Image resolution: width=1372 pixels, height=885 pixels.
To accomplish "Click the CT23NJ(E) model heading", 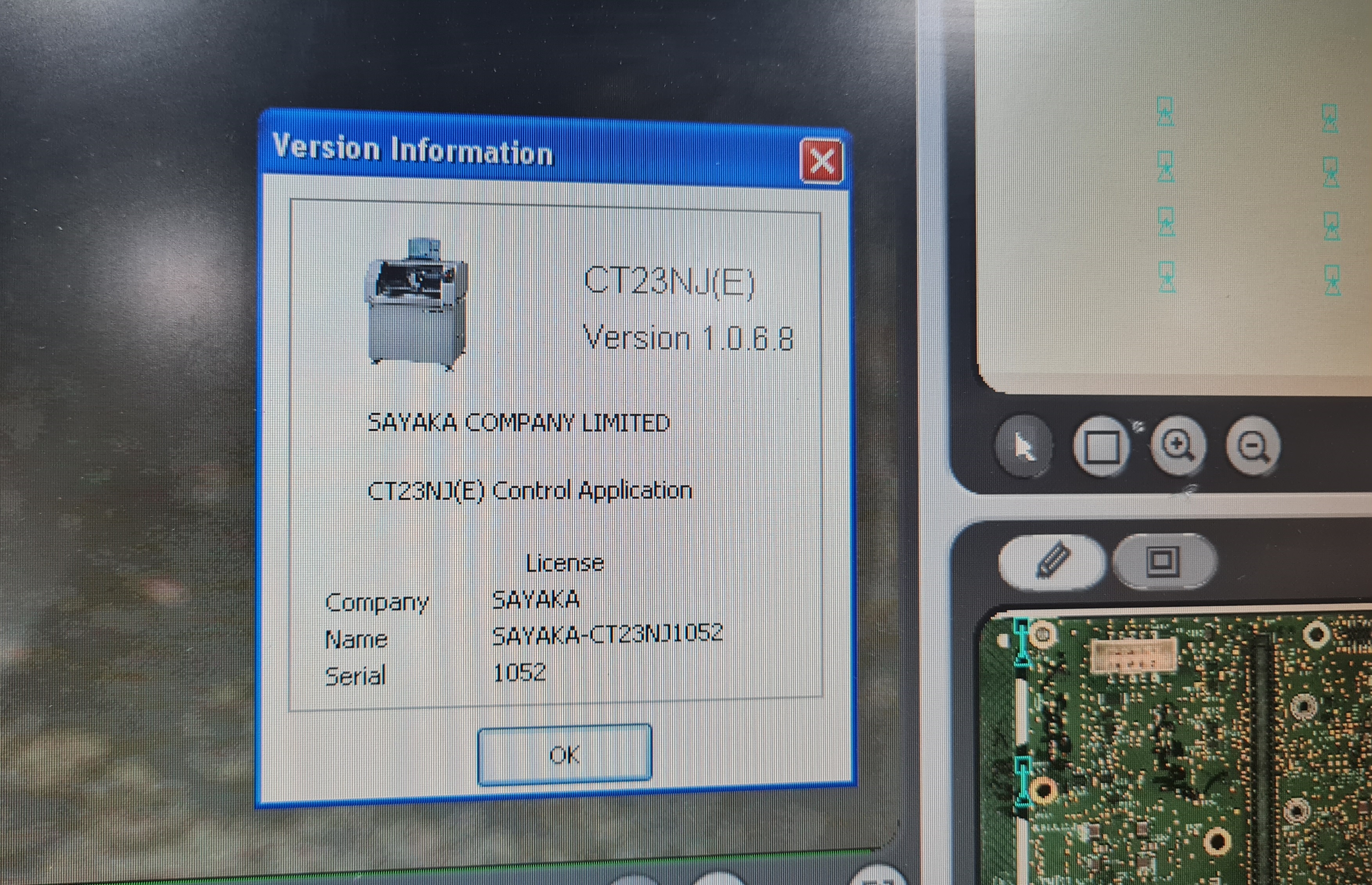I will (669, 282).
